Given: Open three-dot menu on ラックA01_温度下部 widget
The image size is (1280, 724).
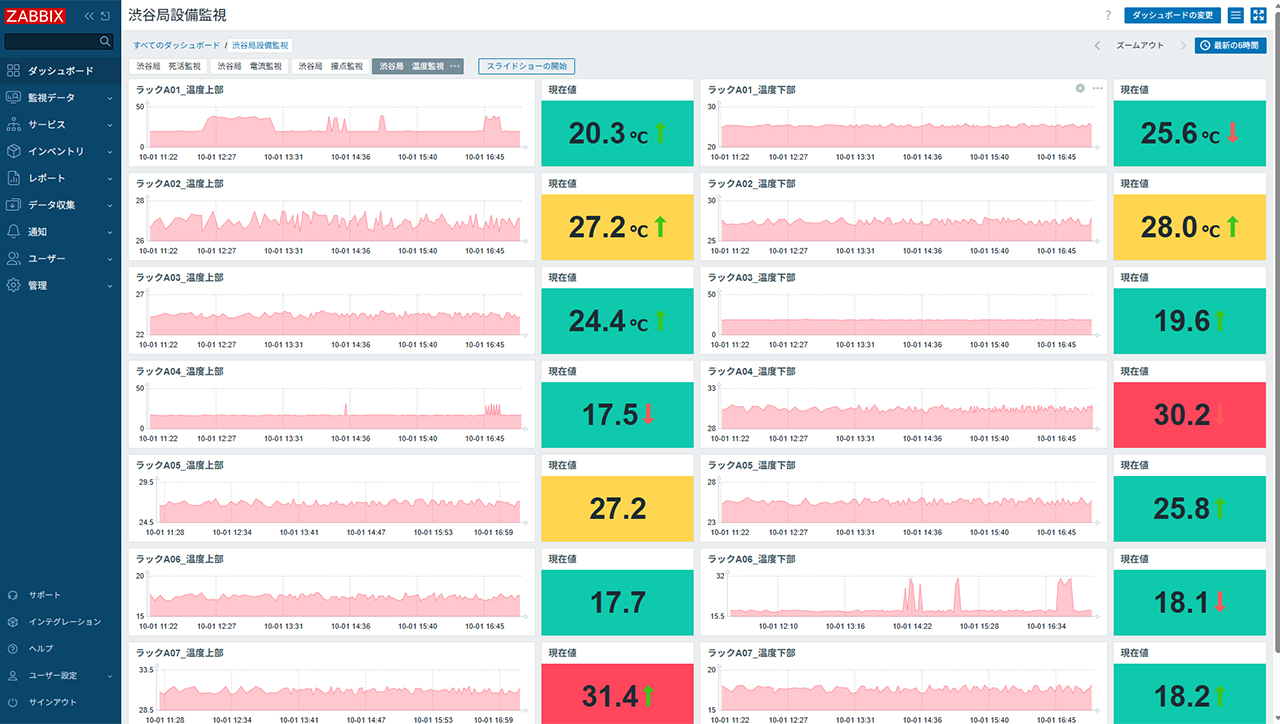Looking at the screenshot, I should tap(1098, 89).
